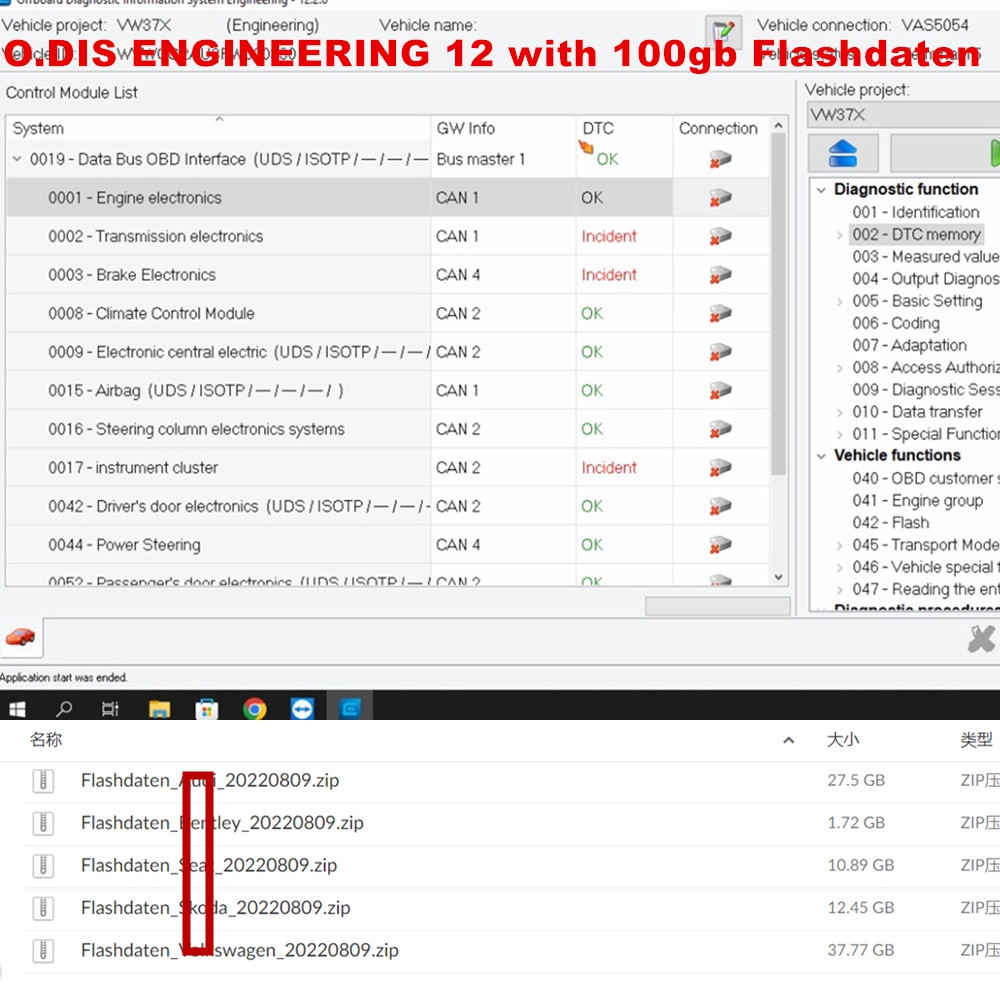Screen dimensions: 1000x1000
Task: Expand 011 - Special Function node
Action: [839, 435]
